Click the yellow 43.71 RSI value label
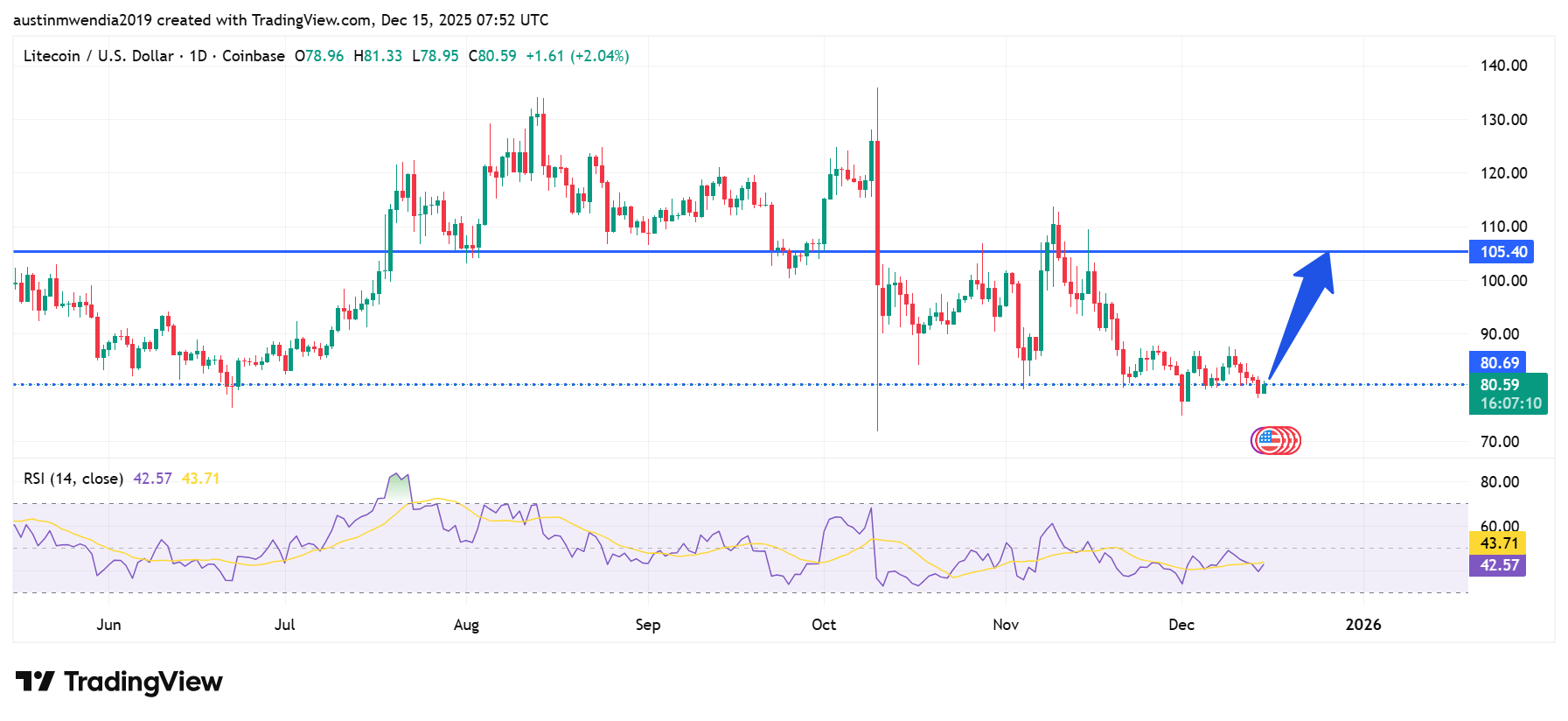This screenshot has height=721, width=1568. [x=1499, y=543]
